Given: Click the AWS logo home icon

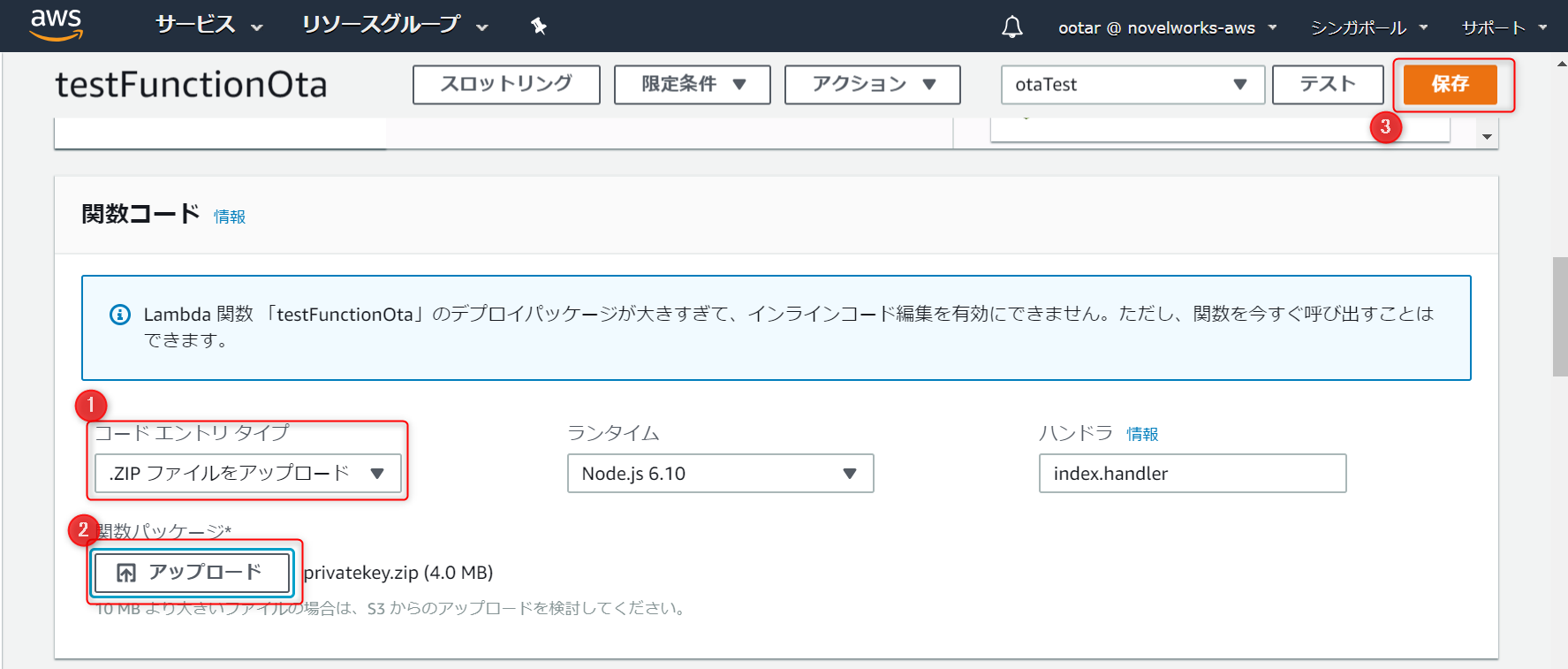Looking at the screenshot, I should coord(56,25).
